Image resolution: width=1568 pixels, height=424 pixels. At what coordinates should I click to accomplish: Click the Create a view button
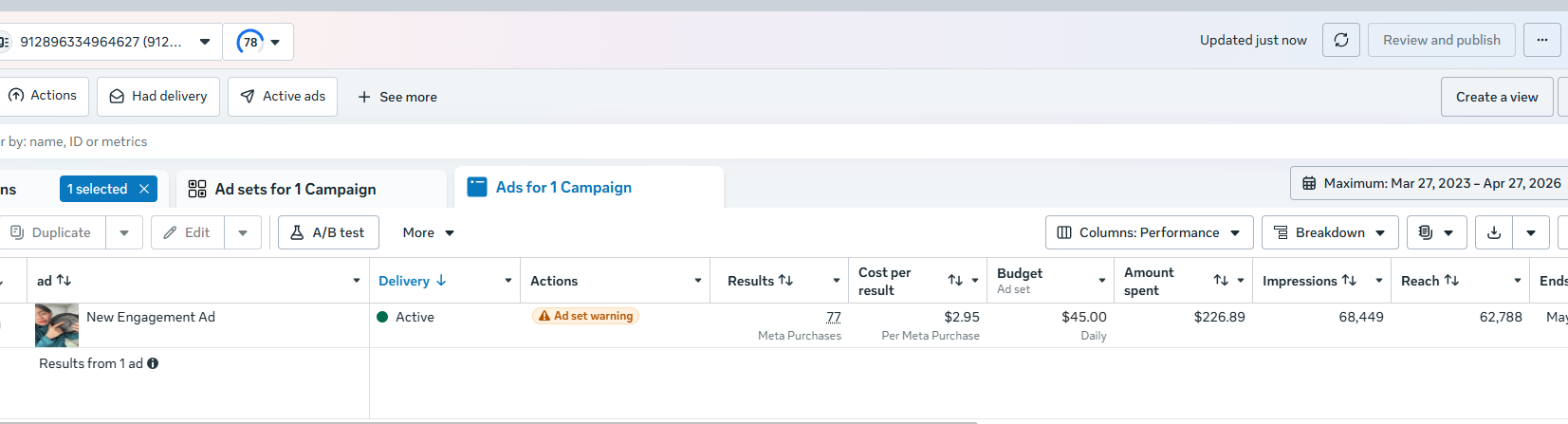point(1497,97)
